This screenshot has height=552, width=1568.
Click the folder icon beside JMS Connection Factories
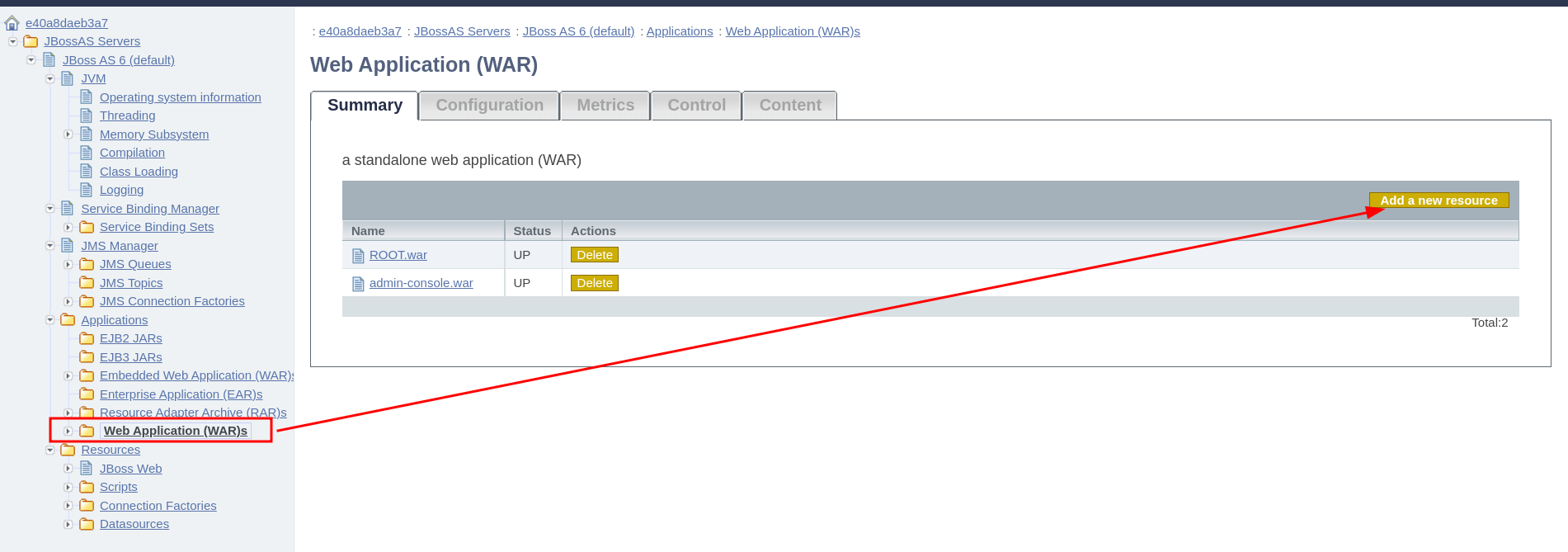click(87, 301)
